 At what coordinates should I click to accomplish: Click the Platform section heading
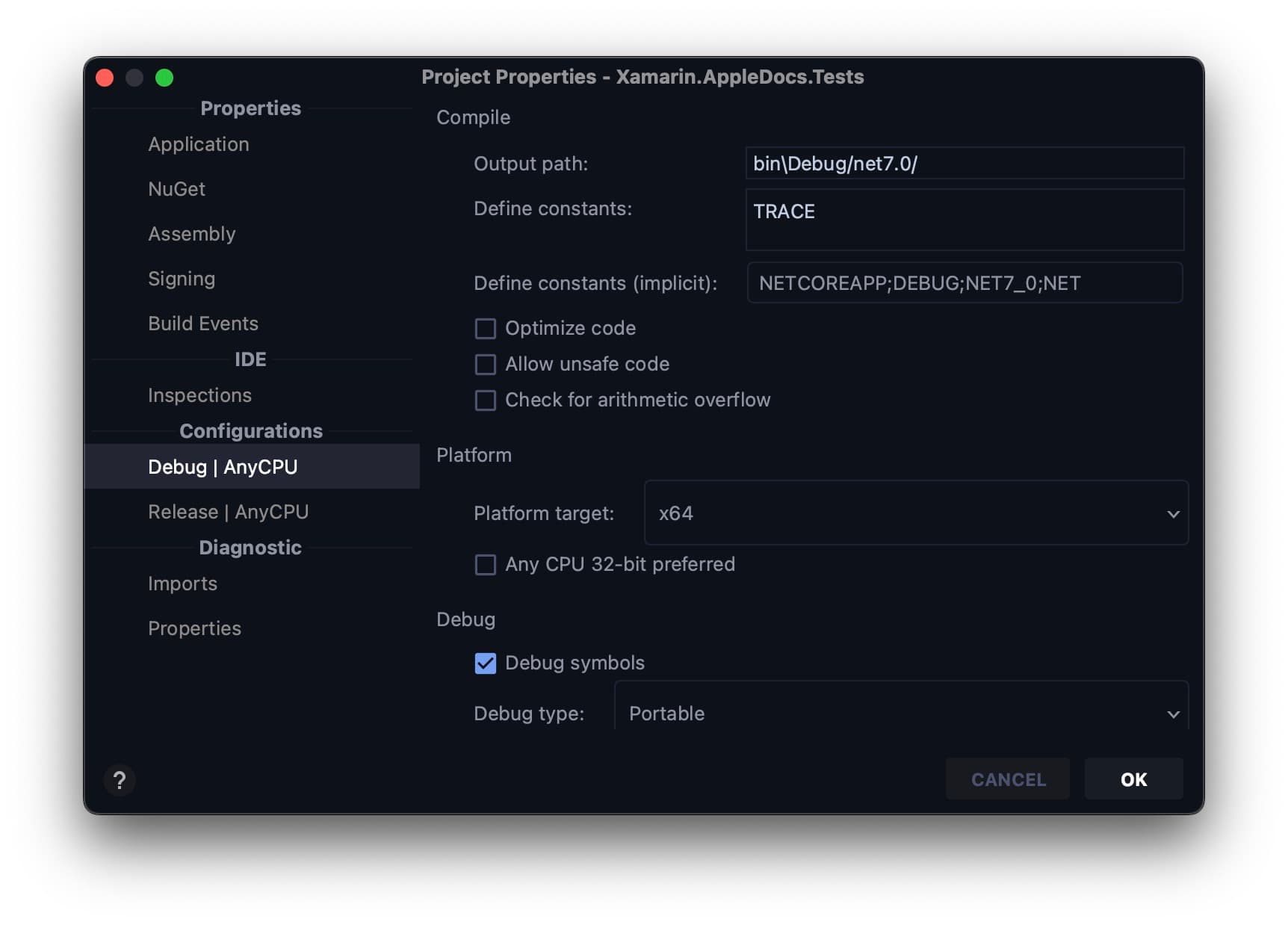coord(474,455)
